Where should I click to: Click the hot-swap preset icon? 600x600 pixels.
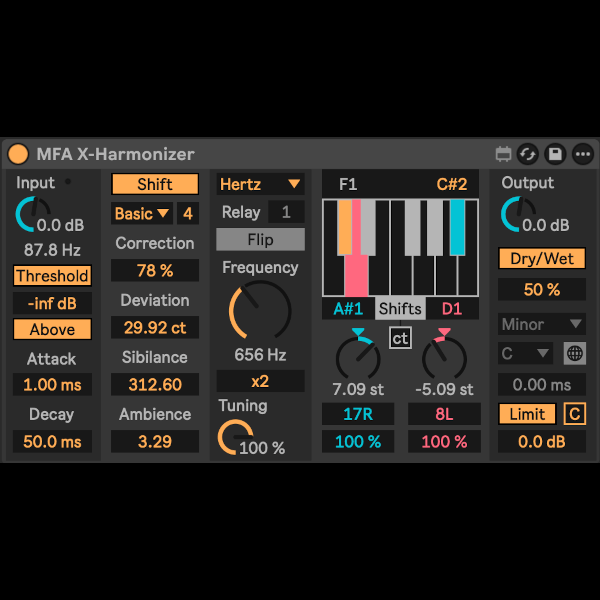pyautogui.click(x=529, y=154)
